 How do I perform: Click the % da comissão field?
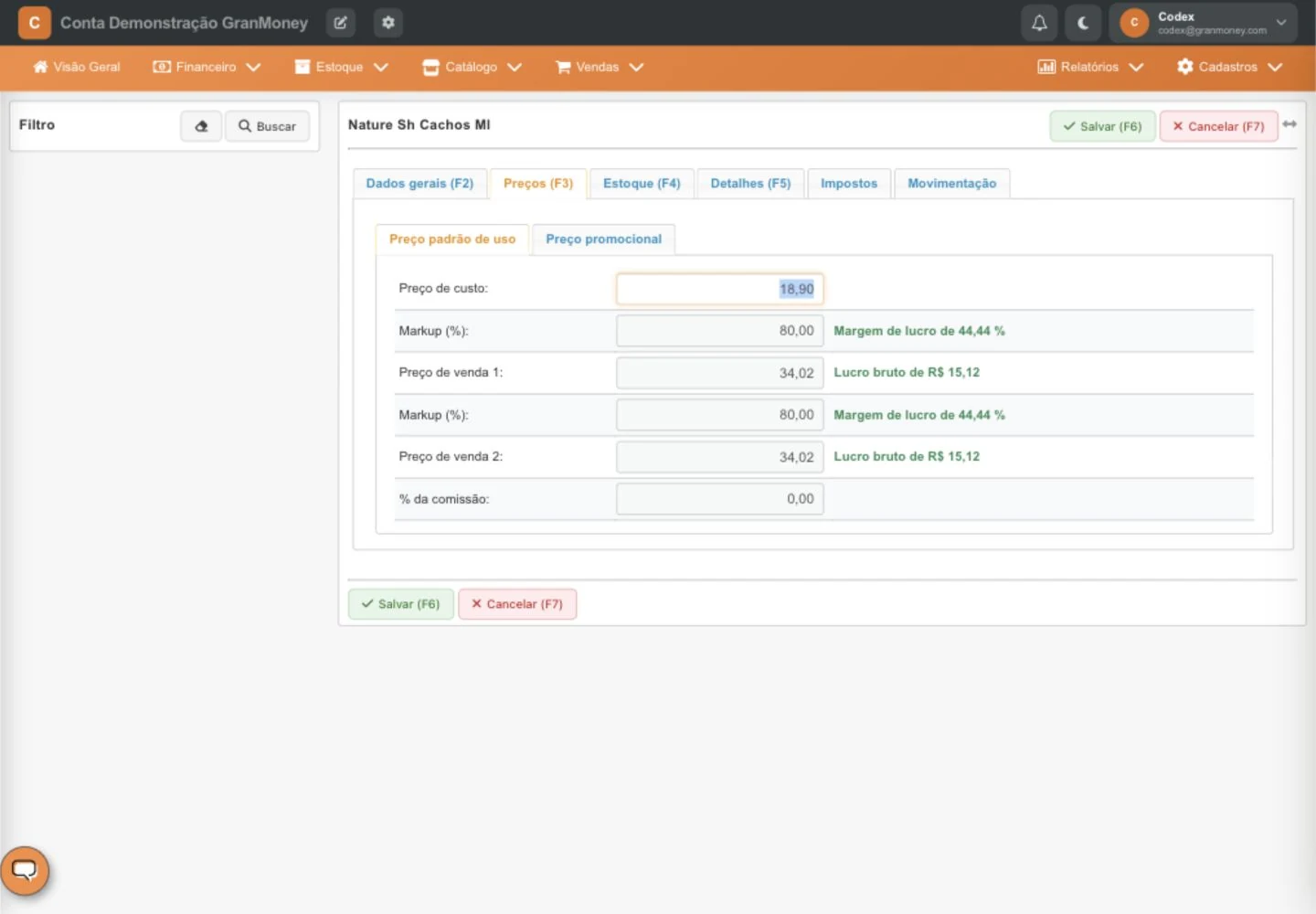click(720, 499)
